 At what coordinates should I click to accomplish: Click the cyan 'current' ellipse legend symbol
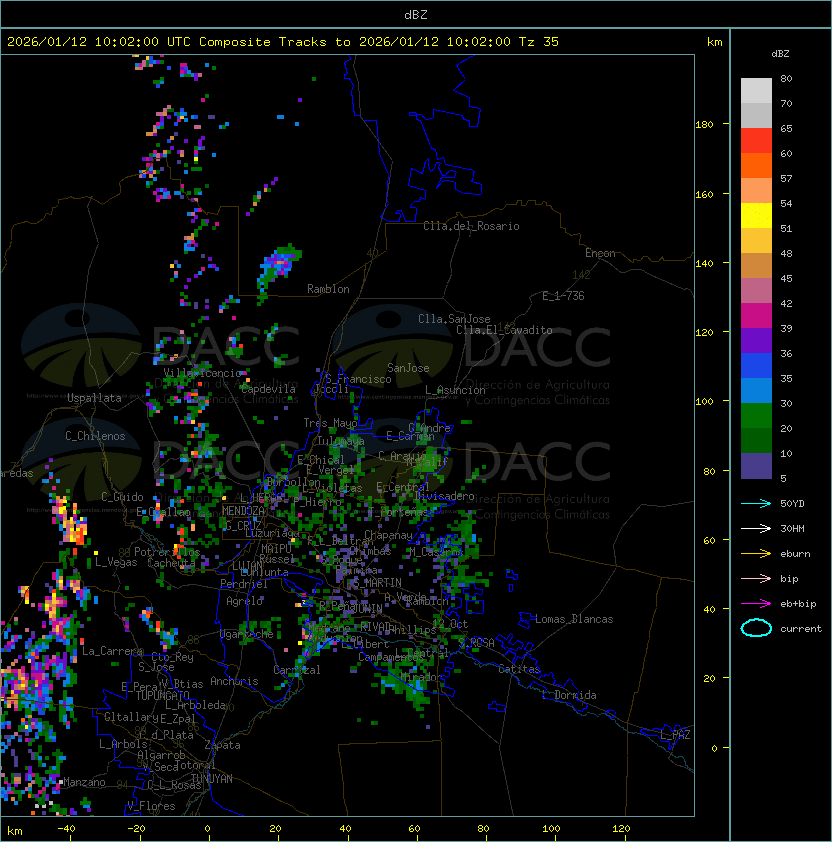pos(756,628)
